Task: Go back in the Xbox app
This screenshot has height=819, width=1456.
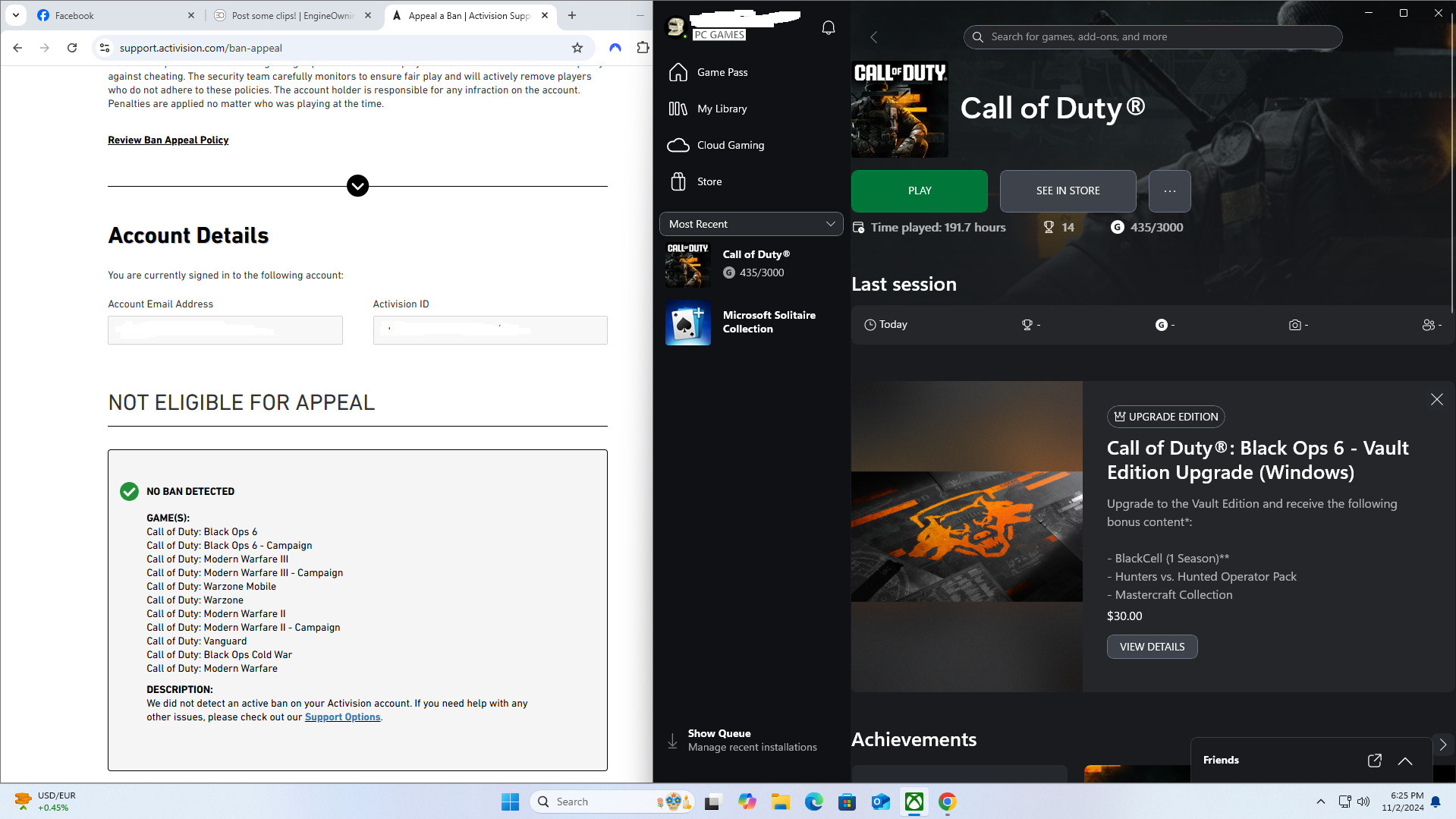Action: click(874, 37)
